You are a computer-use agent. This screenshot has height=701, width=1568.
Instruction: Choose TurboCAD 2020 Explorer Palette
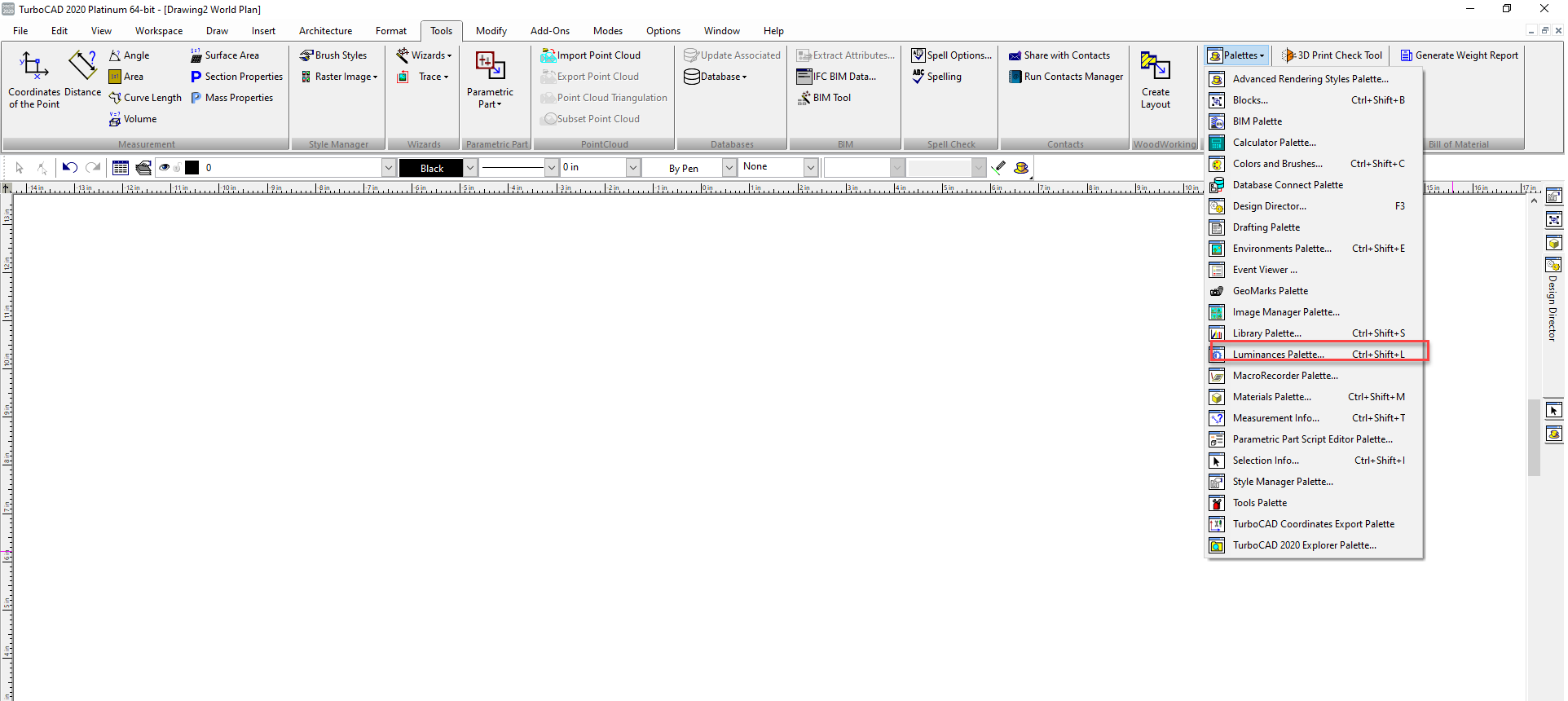1314,545
